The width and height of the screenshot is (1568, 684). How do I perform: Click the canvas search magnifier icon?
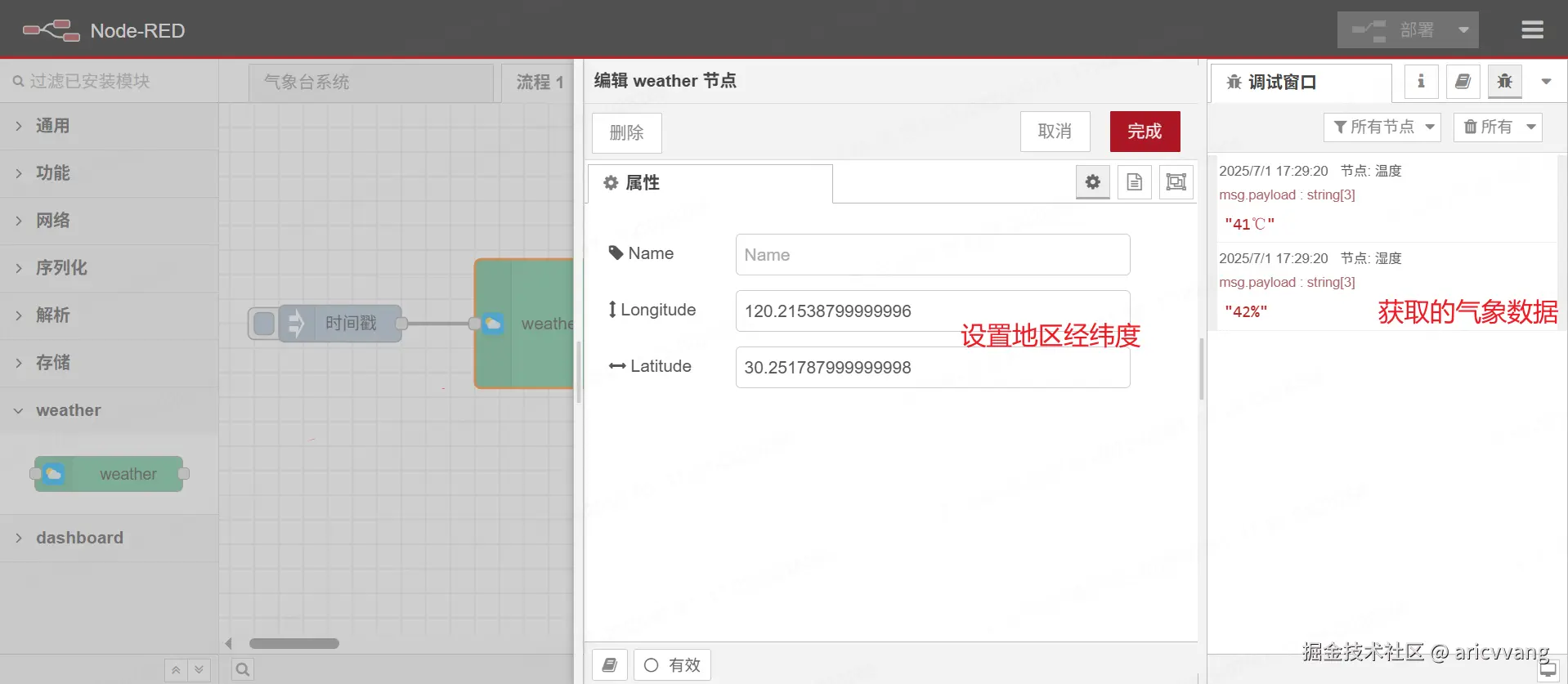click(243, 670)
